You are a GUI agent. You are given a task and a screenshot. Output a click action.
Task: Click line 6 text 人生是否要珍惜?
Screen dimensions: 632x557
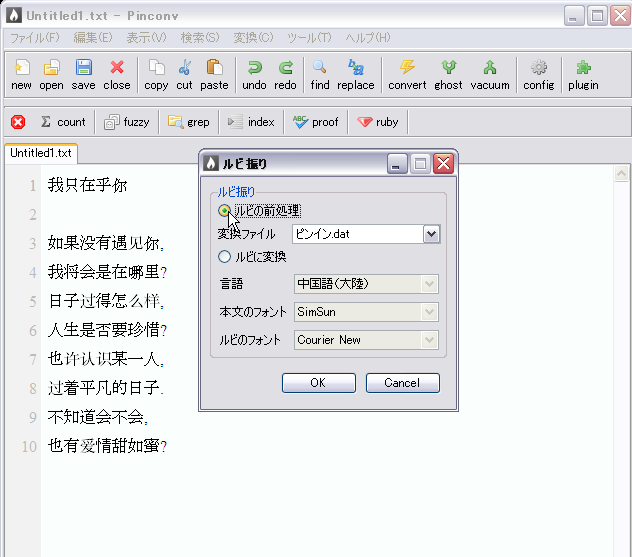tap(107, 330)
